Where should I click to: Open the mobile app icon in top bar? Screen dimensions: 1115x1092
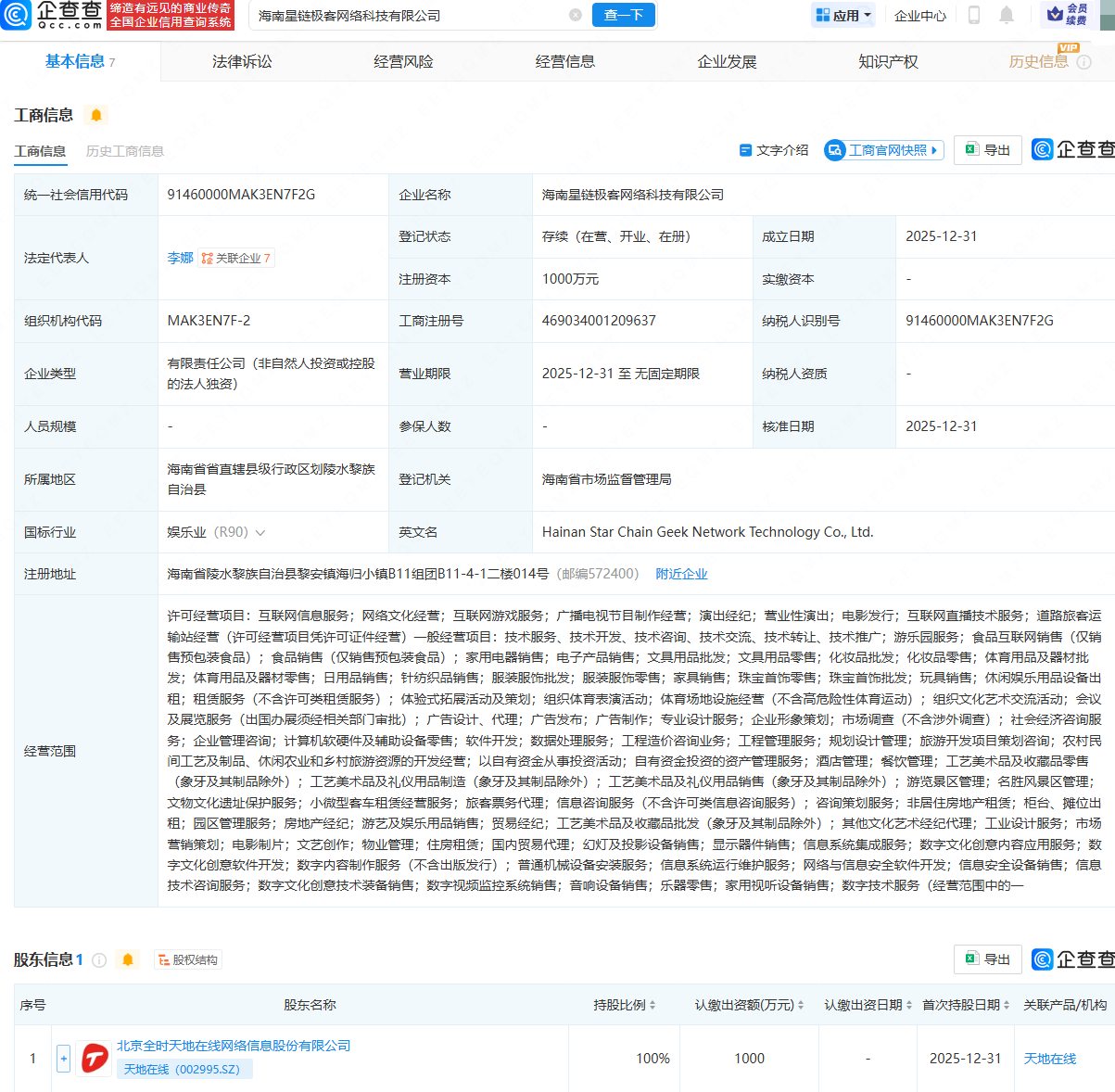[975, 16]
